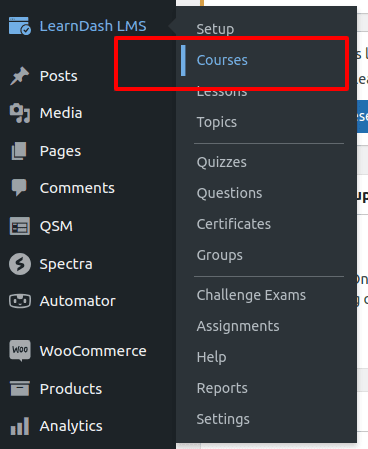Click the Spectra logo icon
Viewport: 368px width, 449px height.
tap(20, 264)
